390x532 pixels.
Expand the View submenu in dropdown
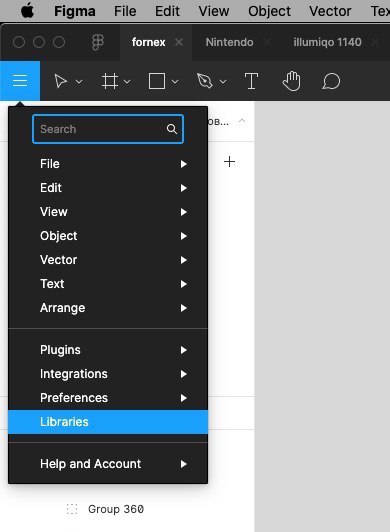click(108, 212)
